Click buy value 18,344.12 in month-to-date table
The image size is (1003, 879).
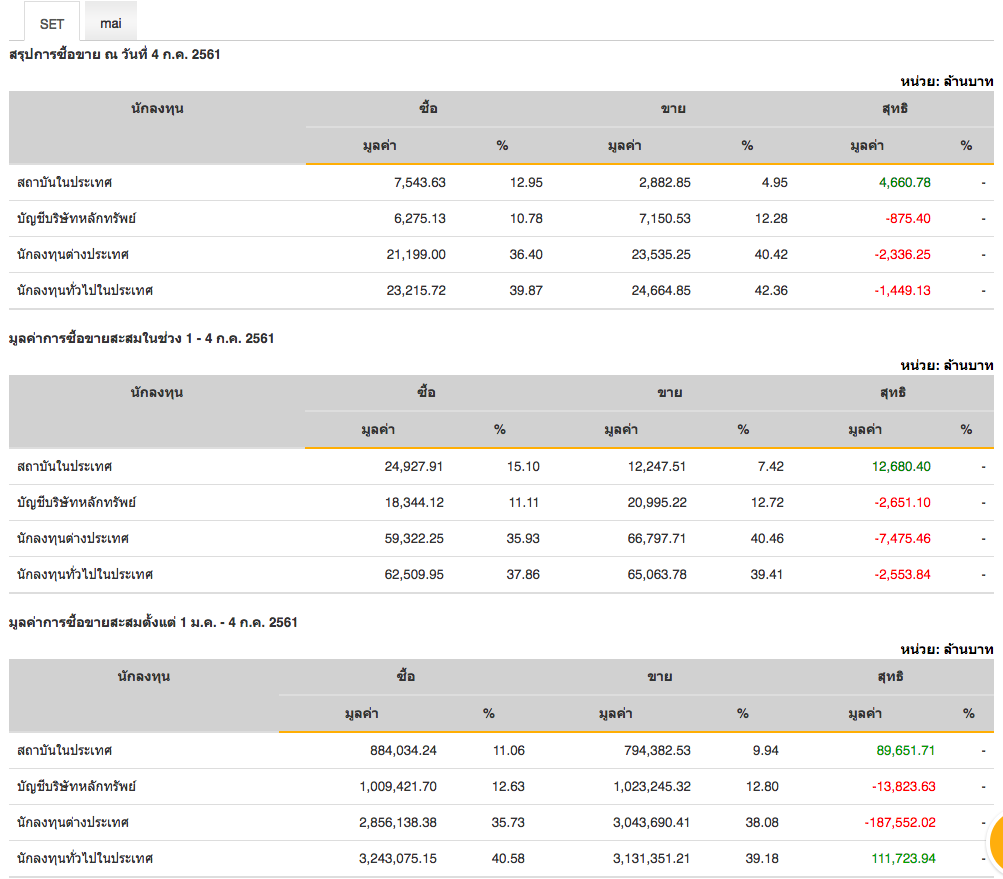click(413, 502)
